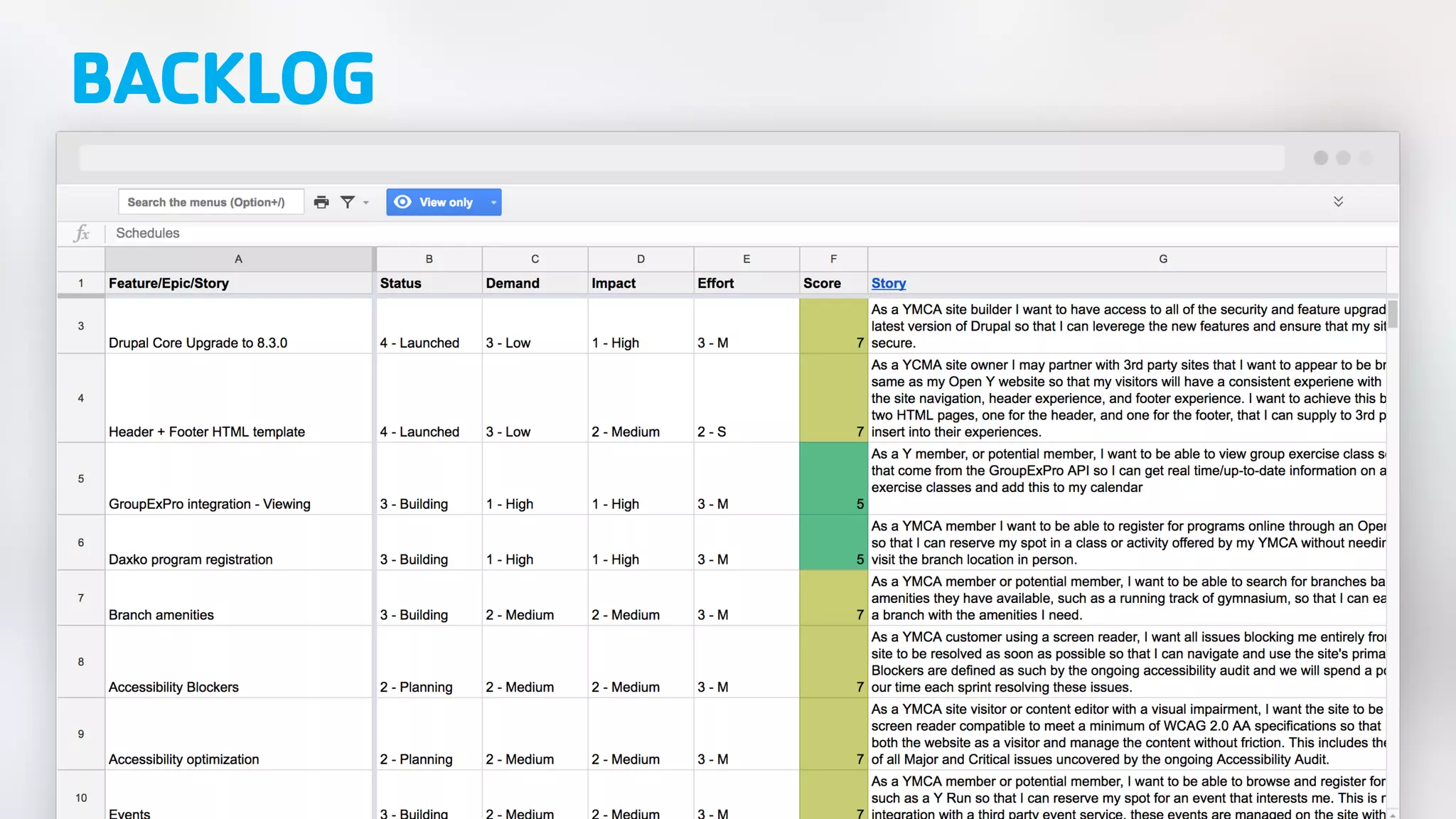Open the filter views dropdown arrow
The height and width of the screenshot is (819, 1456).
click(x=366, y=203)
